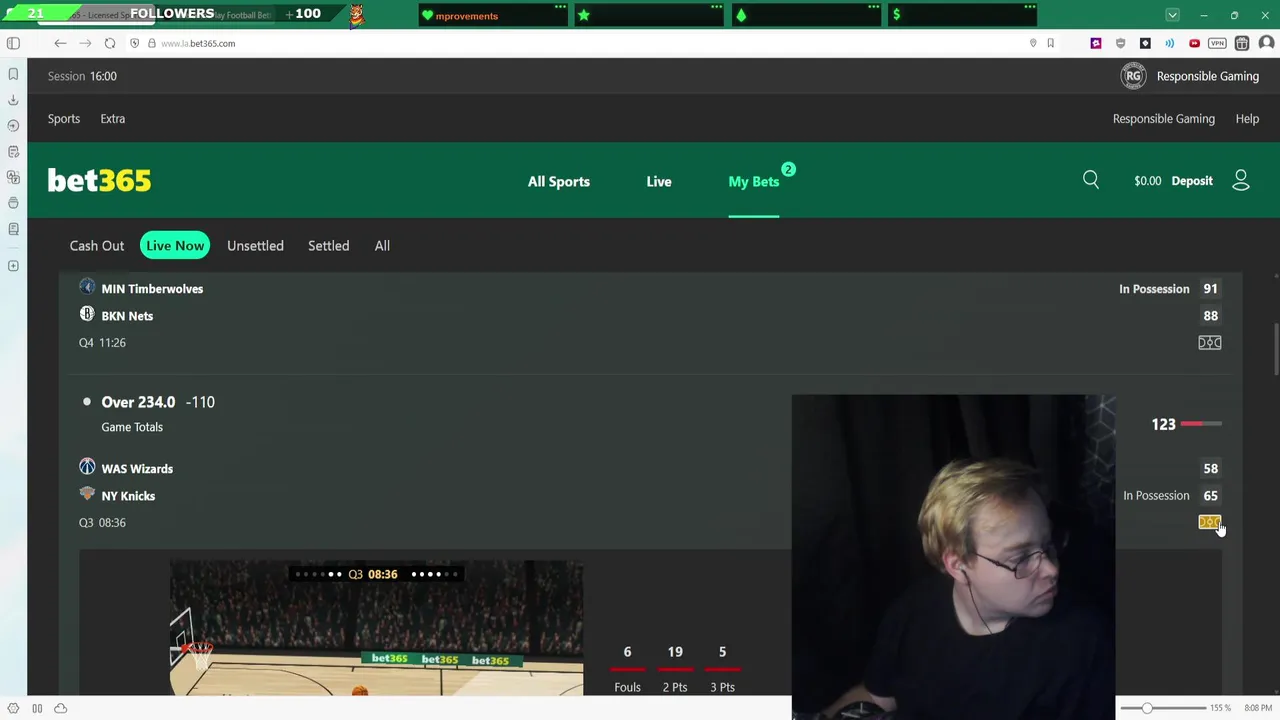Select the Settled filter
Screen dimensions: 1280x720
(328, 246)
